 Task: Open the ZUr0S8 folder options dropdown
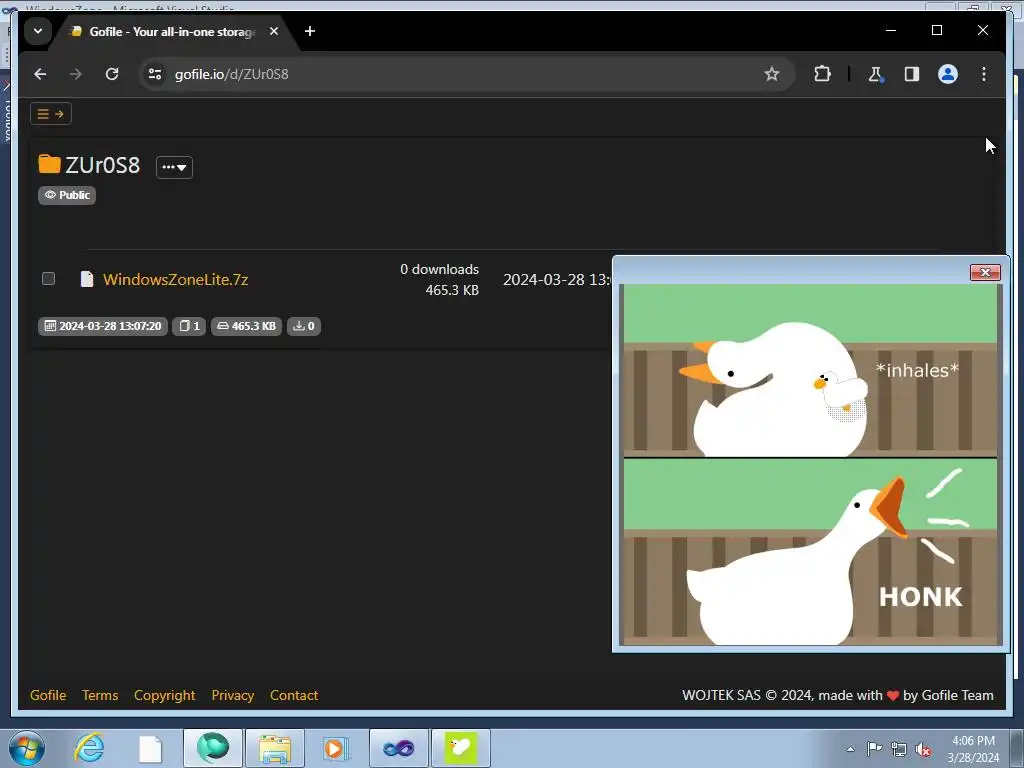tap(174, 167)
